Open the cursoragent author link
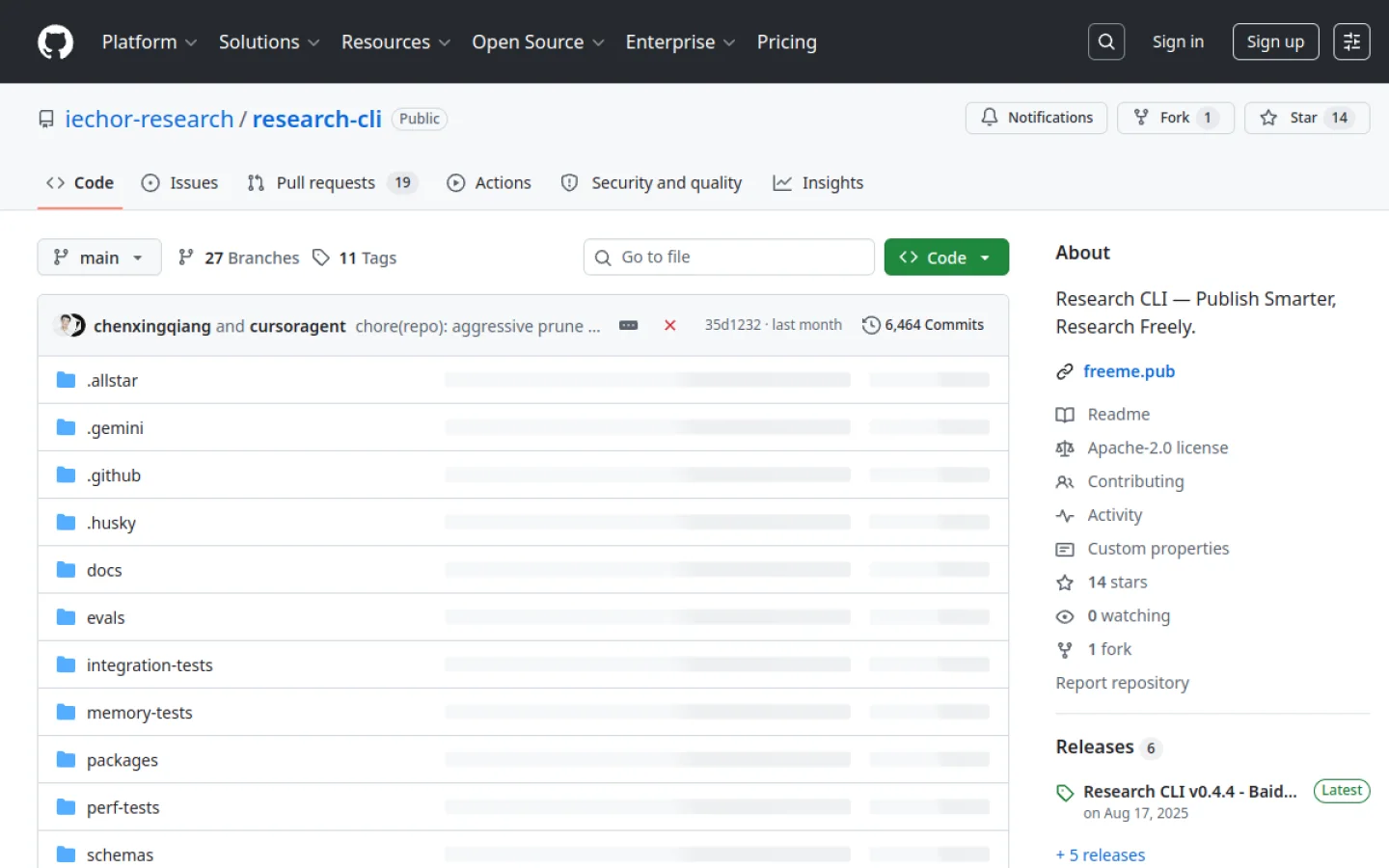The image size is (1389, 868). click(x=297, y=326)
